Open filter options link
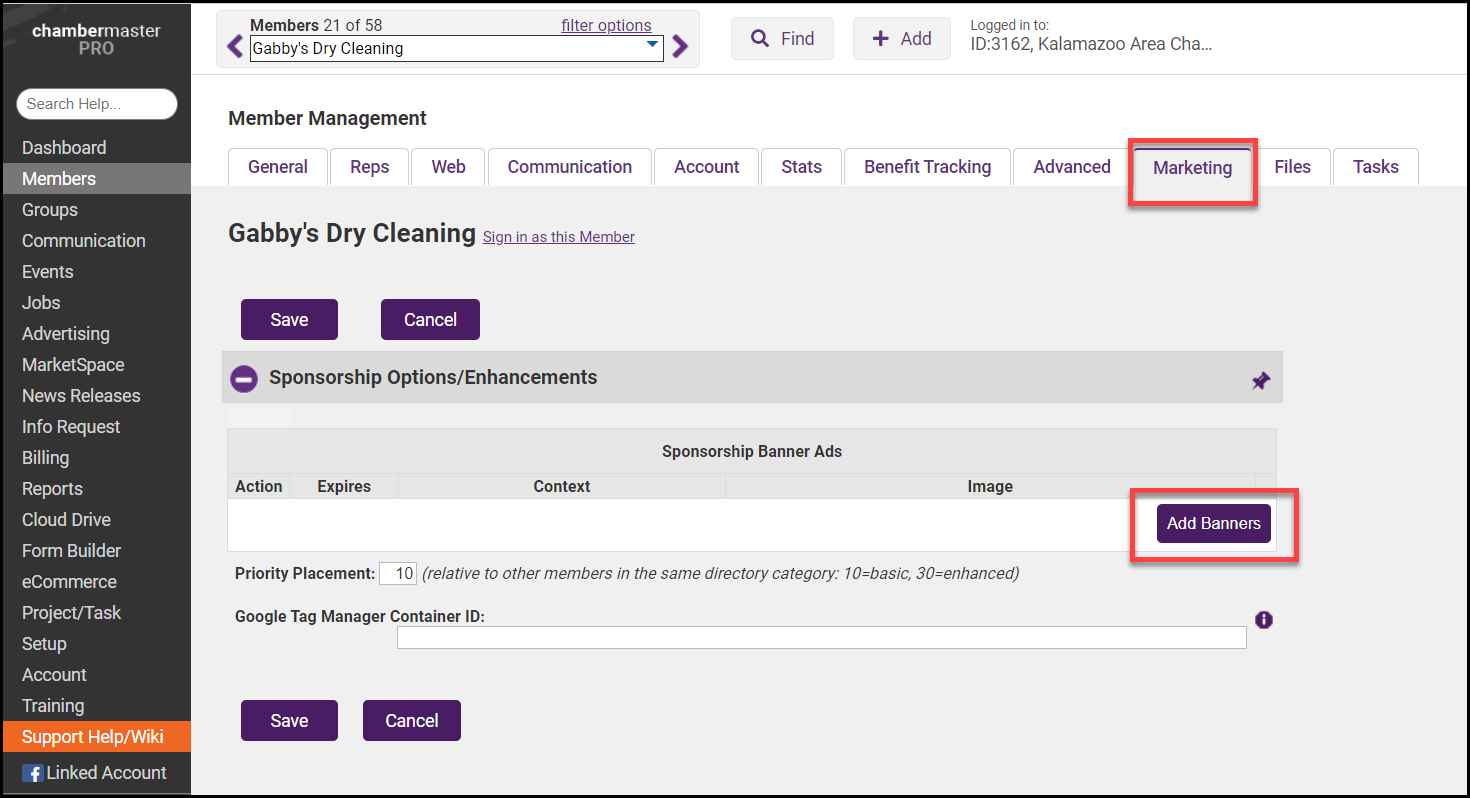The height and width of the screenshot is (798, 1470). point(606,26)
